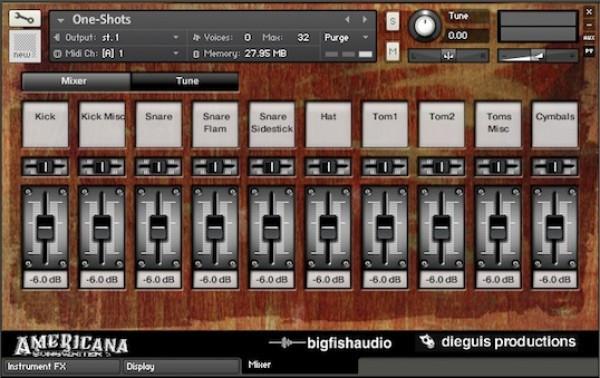Click the Tom2 channel pan slider
Screen dimensions: 600x378
tap(442, 167)
